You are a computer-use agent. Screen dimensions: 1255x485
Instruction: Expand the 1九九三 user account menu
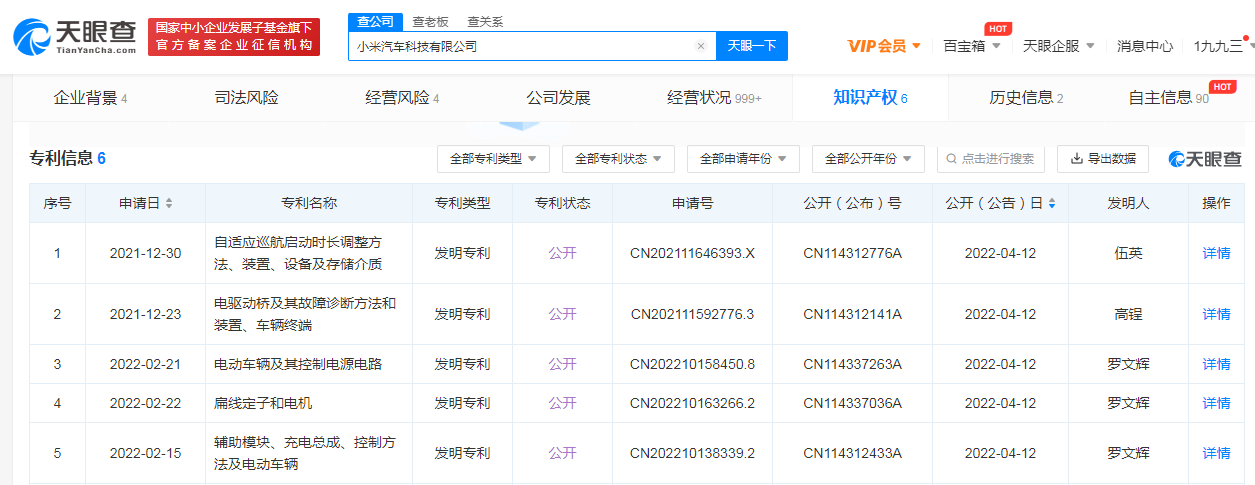click(1222, 46)
